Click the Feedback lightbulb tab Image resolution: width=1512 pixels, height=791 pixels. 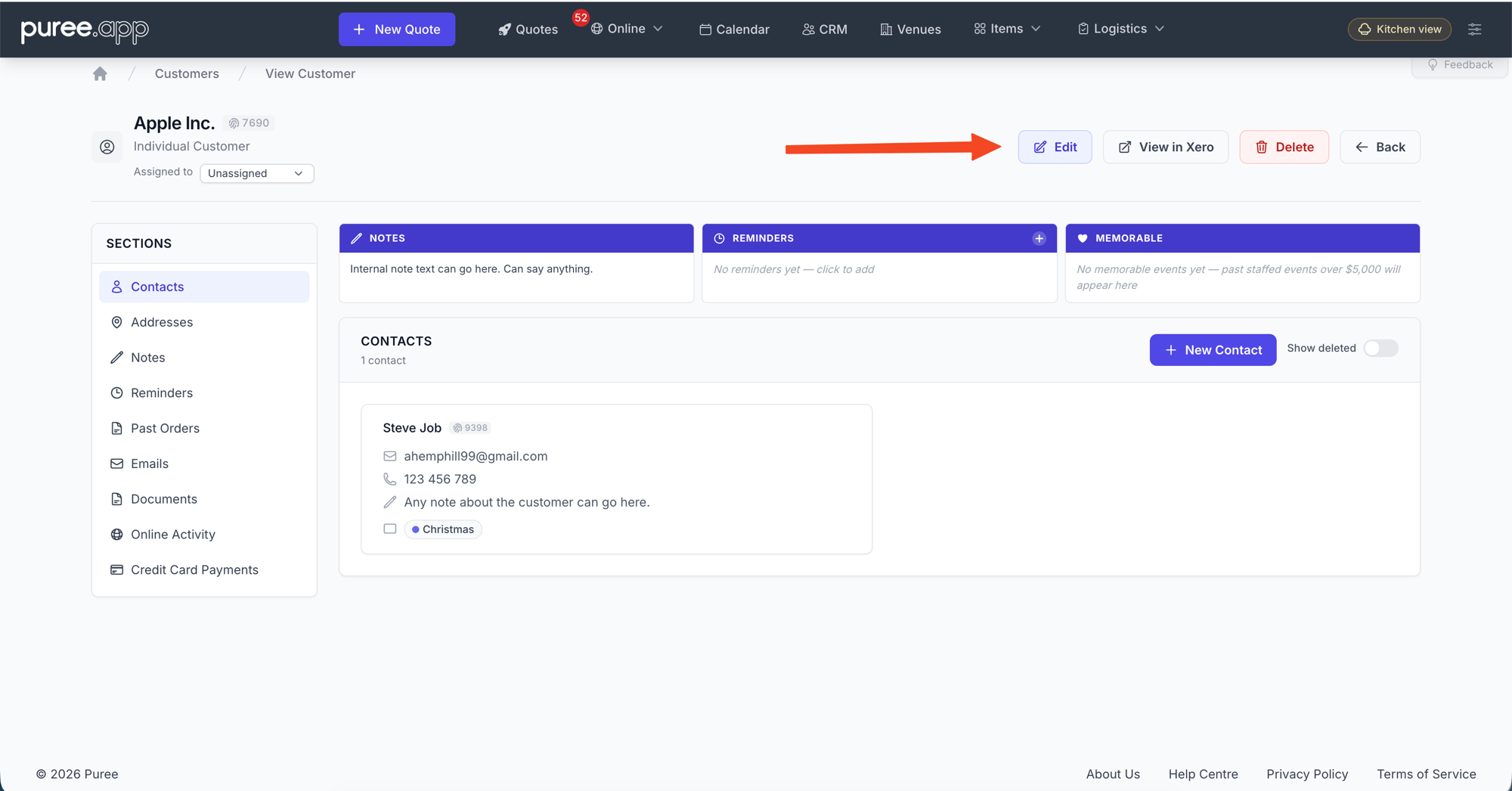(x=1460, y=65)
